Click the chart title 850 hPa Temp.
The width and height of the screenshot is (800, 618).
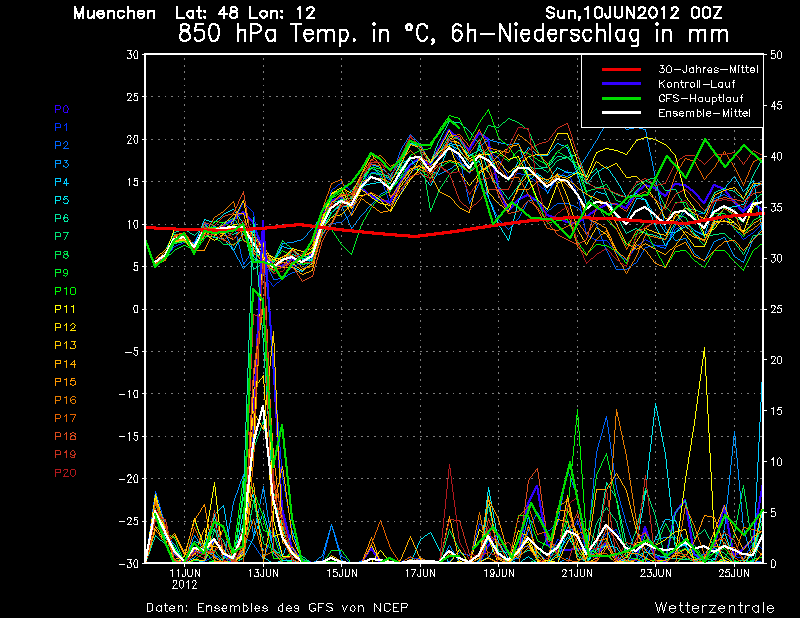(x=453, y=34)
